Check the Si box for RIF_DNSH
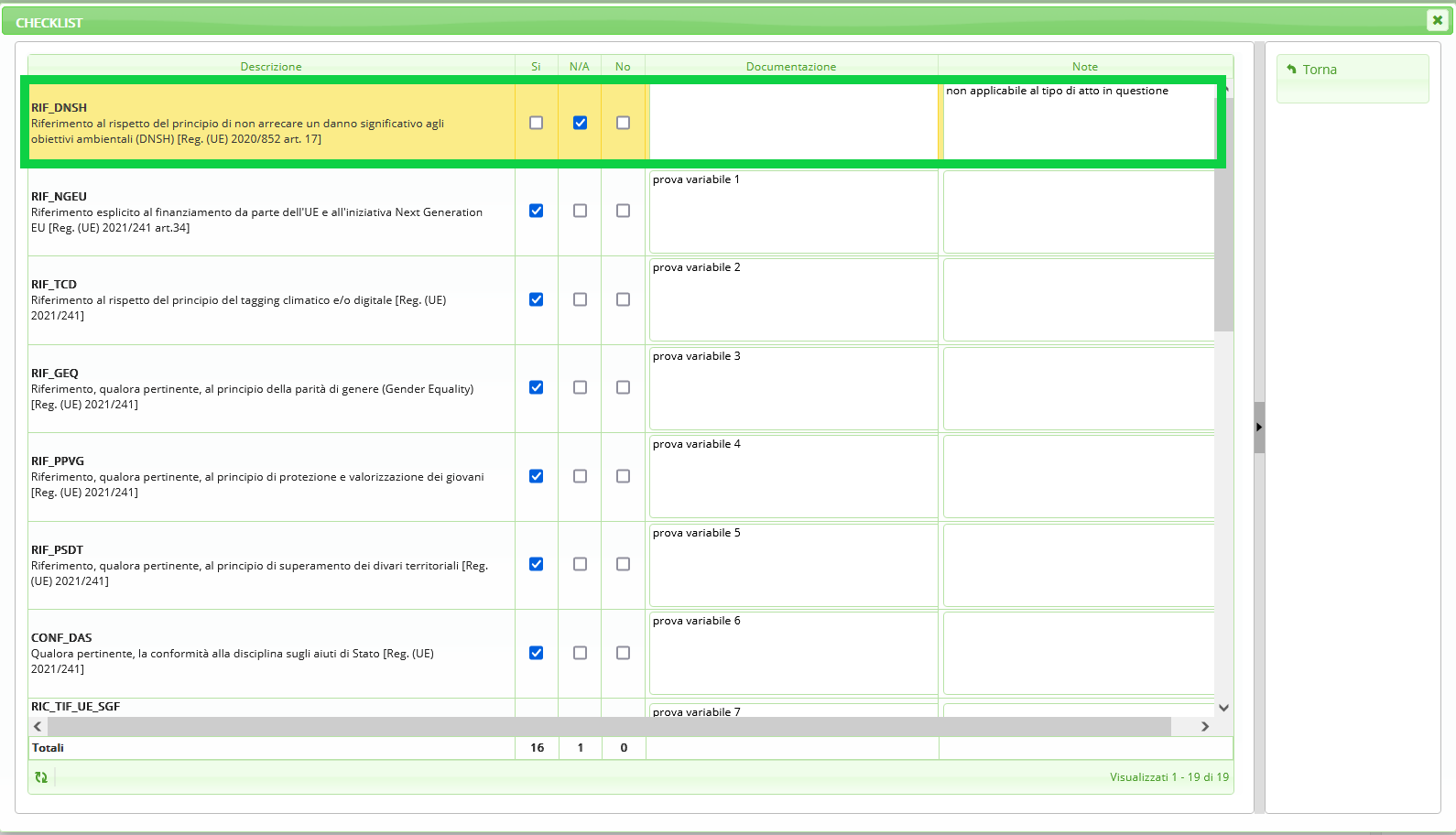This screenshot has height=835, width=1456. 537,123
